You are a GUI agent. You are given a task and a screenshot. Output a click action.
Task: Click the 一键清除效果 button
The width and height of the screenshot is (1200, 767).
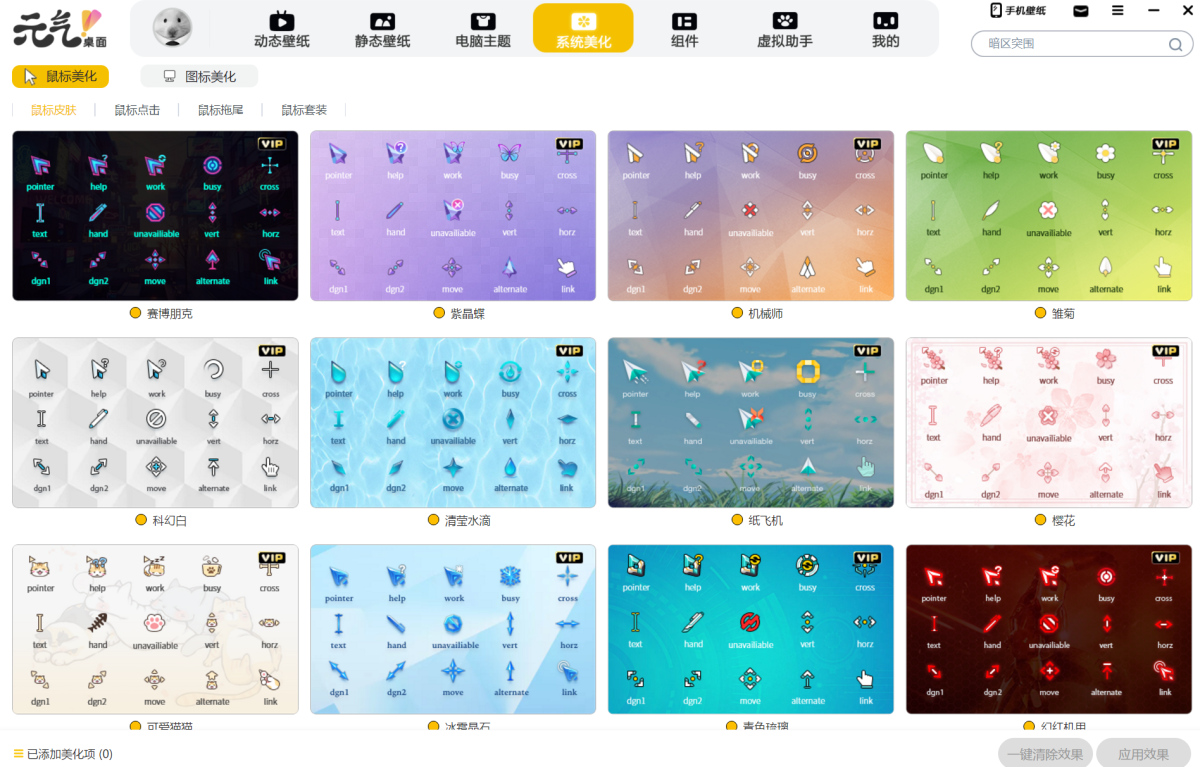coord(1045,754)
